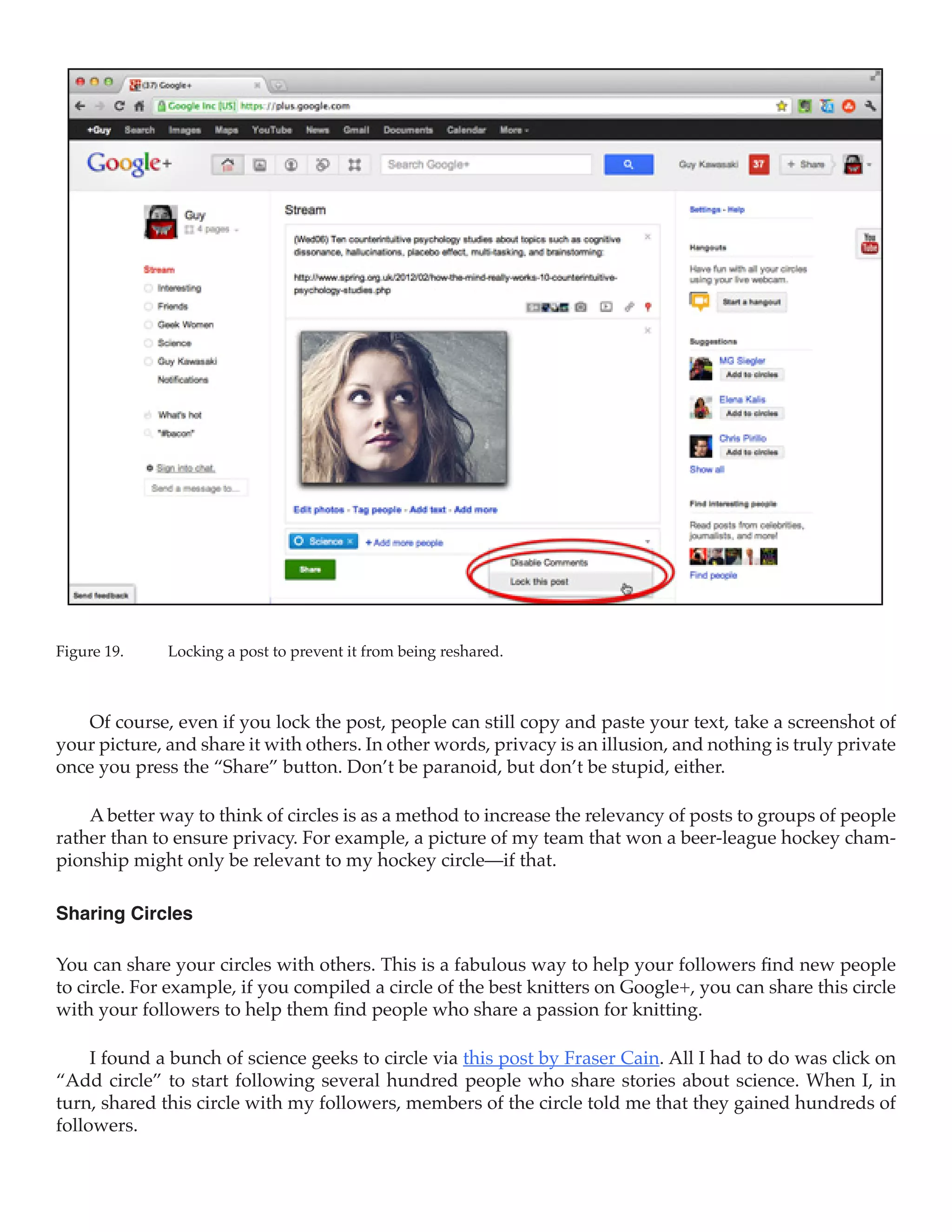Click the Google+ home stream icon
This screenshot has width=952, height=1232.
coord(228,165)
